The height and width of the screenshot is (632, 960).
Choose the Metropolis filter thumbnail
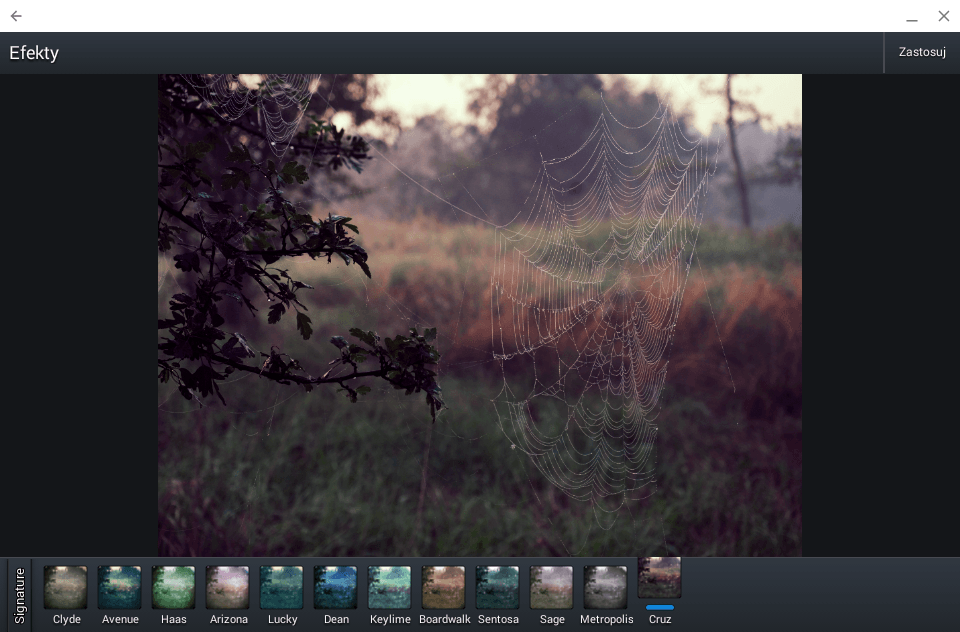click(x=606, y=587)
